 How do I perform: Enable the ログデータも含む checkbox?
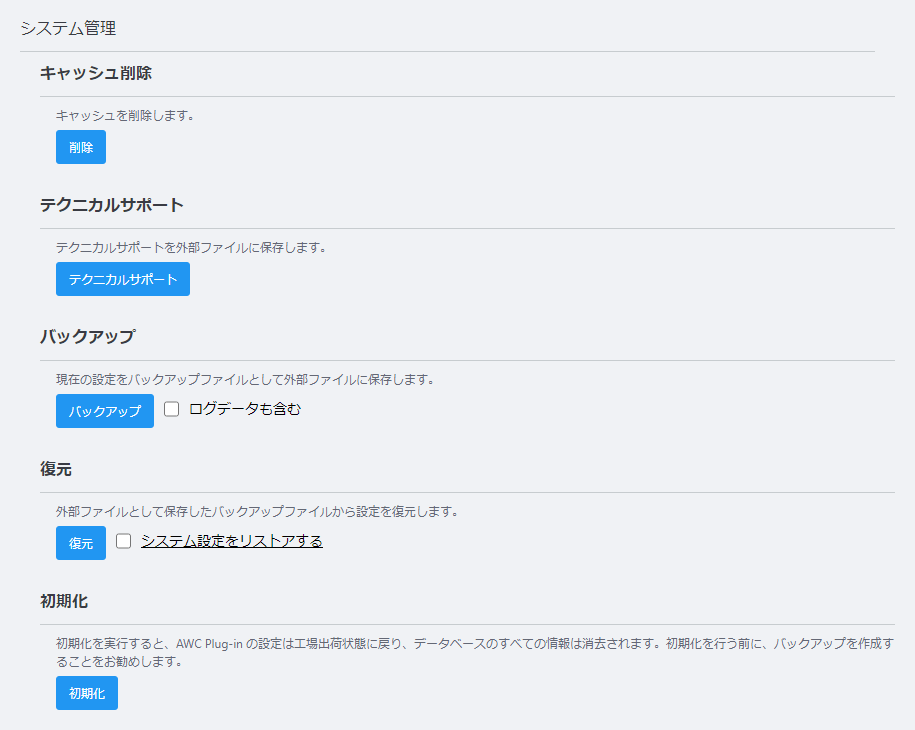[172, 409]
